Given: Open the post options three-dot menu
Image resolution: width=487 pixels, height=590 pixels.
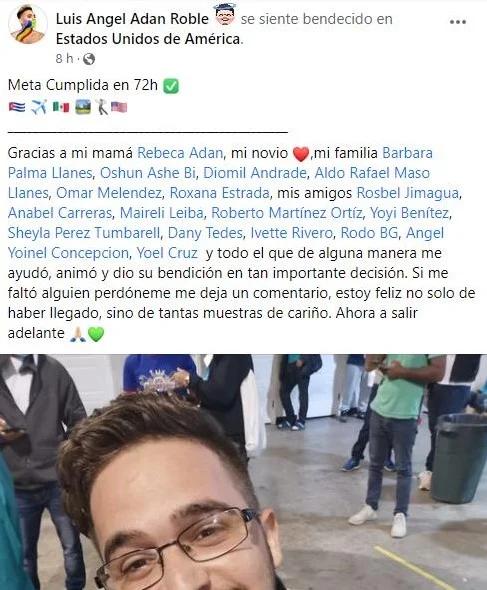Looking at the screenshot, I should pos(458,22).
